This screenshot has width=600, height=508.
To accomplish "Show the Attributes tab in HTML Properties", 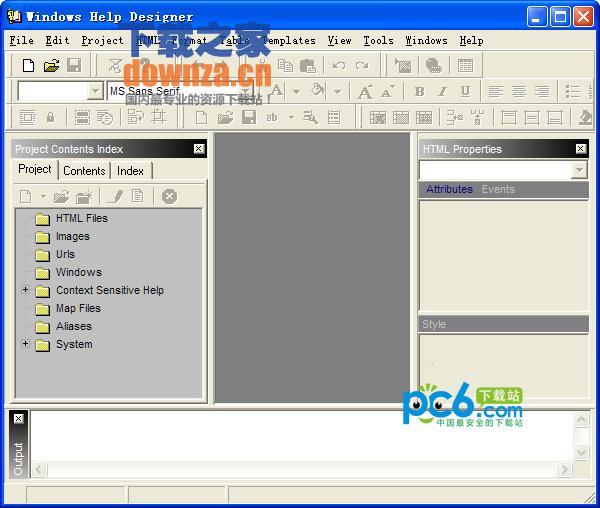I will 449,189.
